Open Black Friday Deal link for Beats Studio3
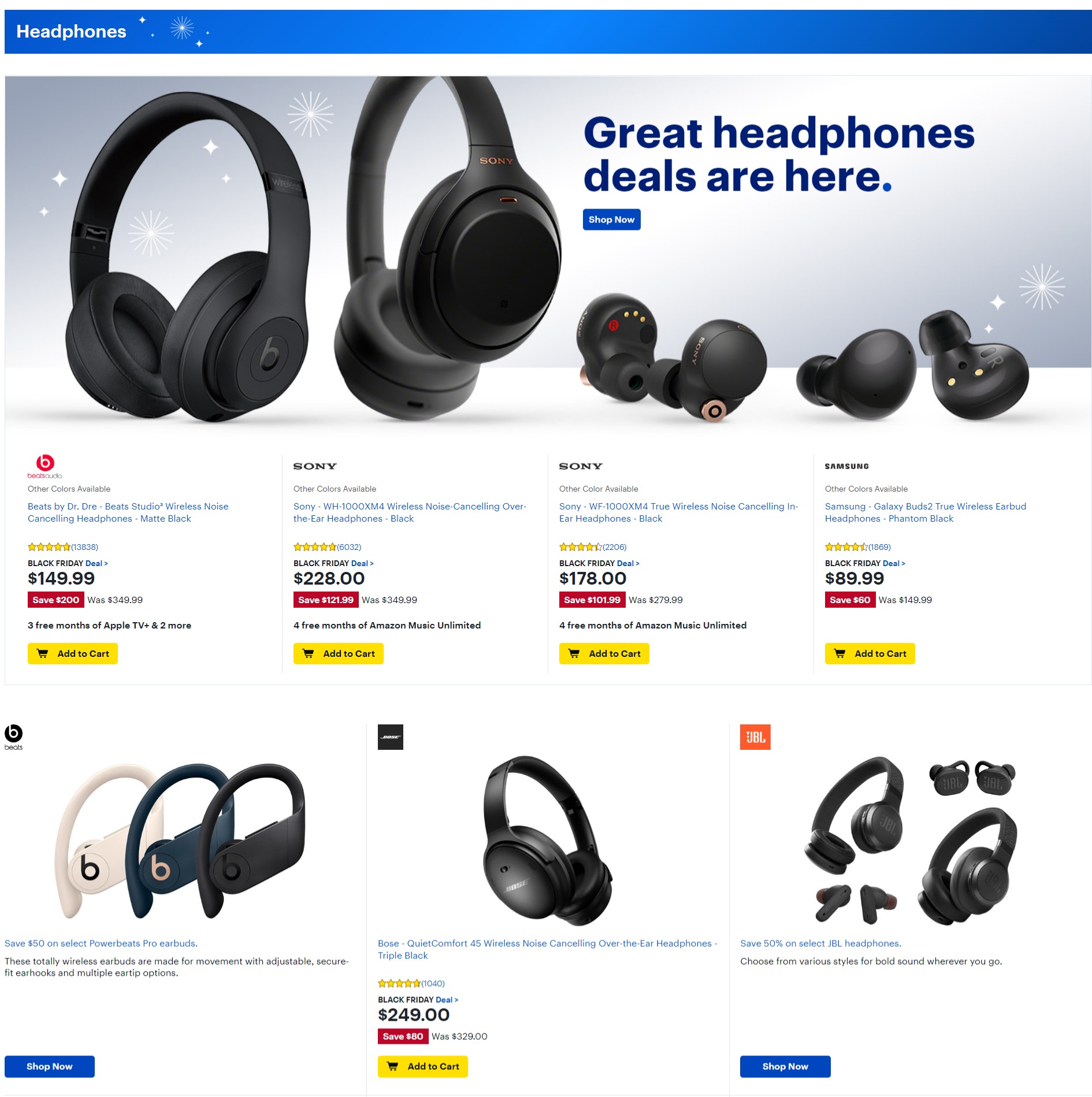Image resolution: width=1092 pixels, height=1097 pixels. pos(96,563)
